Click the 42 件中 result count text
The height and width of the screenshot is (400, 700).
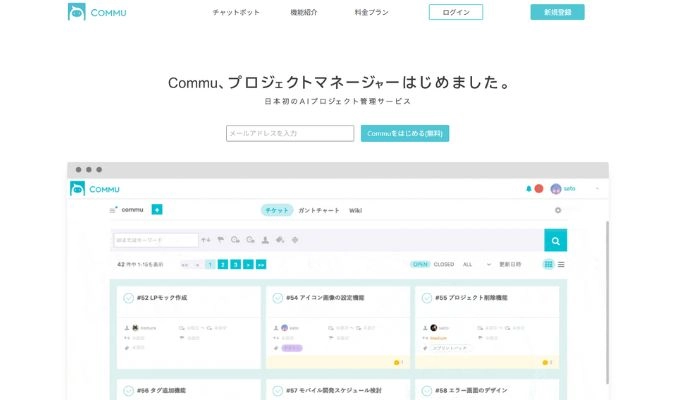pos(140,264)
